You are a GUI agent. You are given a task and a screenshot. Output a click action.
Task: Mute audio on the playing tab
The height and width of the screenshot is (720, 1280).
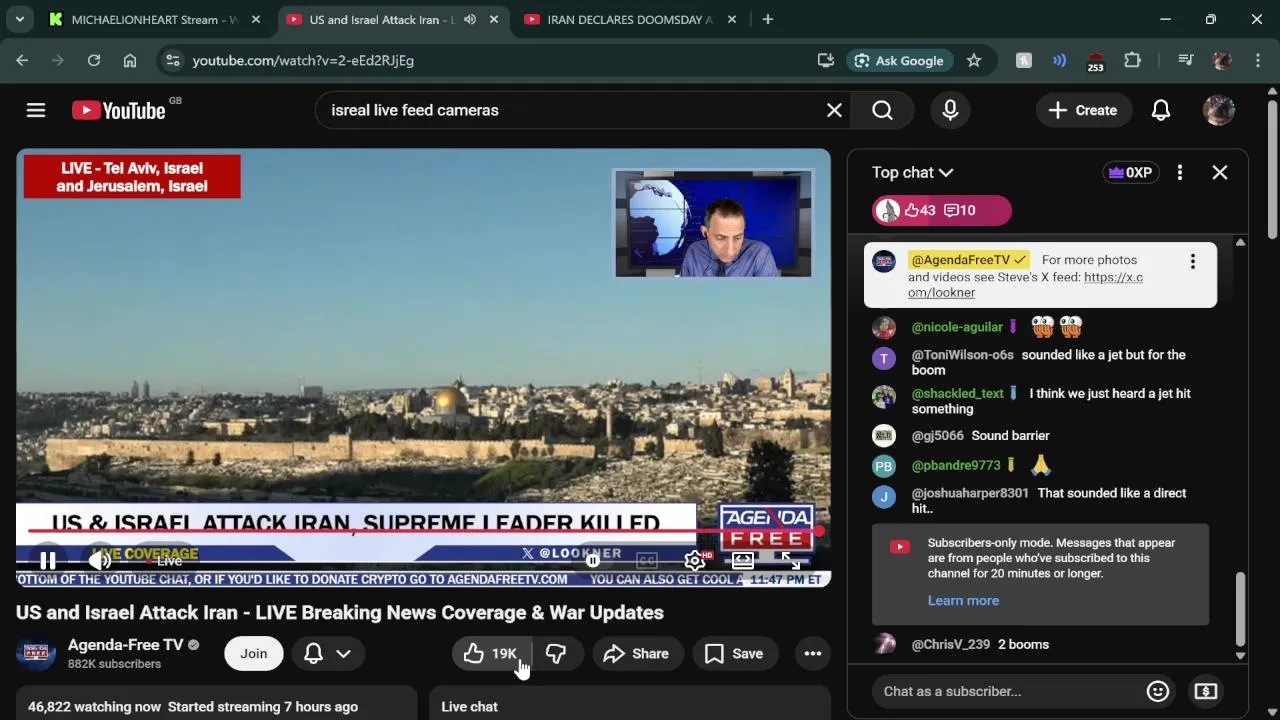coord(470,19)
